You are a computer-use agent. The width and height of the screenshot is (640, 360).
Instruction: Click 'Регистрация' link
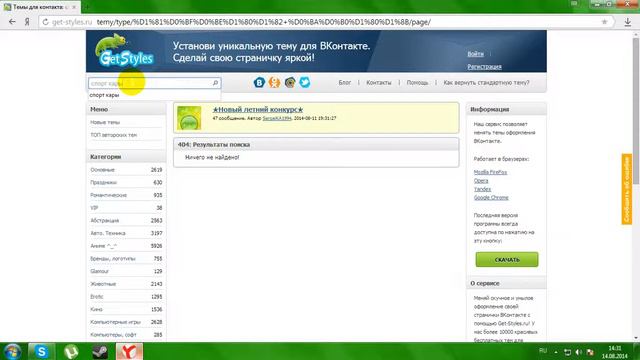point(484,67)
